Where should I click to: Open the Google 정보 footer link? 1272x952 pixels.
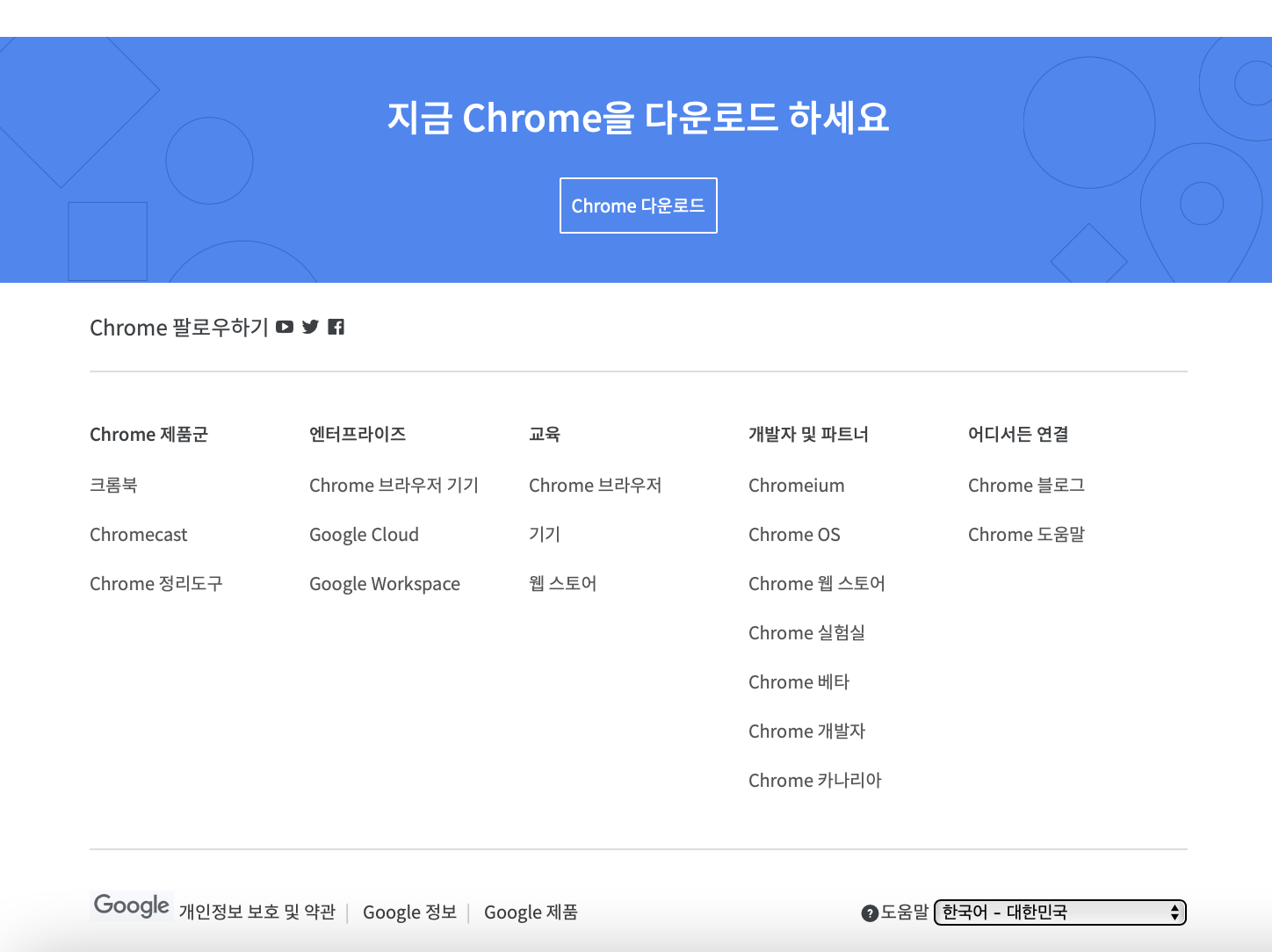[410, 912]
